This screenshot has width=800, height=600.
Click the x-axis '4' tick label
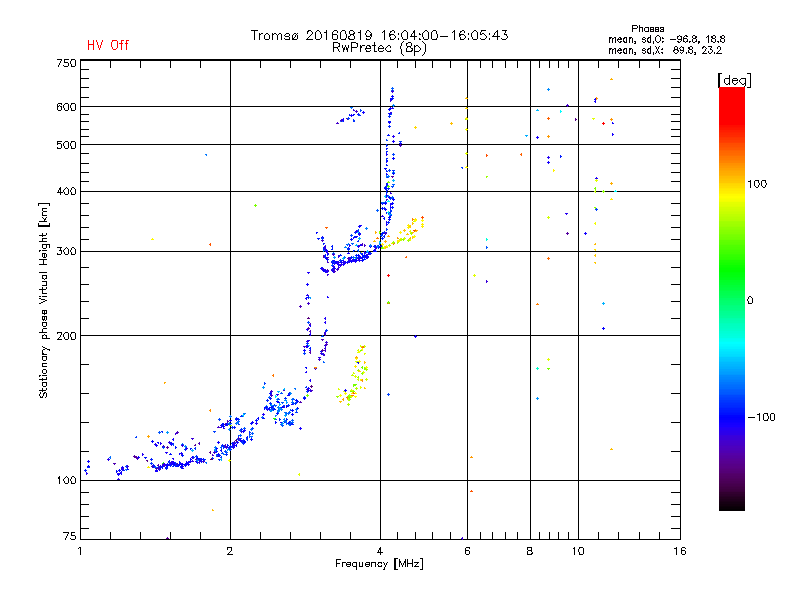tap(380, 551)
